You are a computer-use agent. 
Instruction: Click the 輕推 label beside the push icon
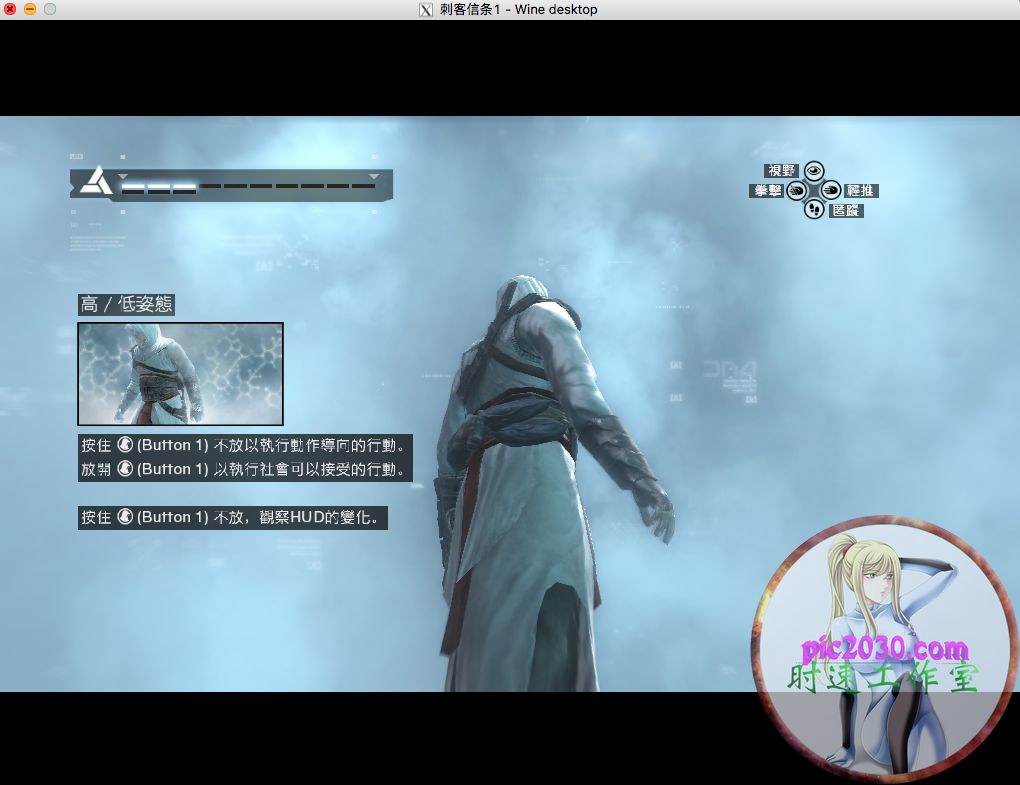861,191
